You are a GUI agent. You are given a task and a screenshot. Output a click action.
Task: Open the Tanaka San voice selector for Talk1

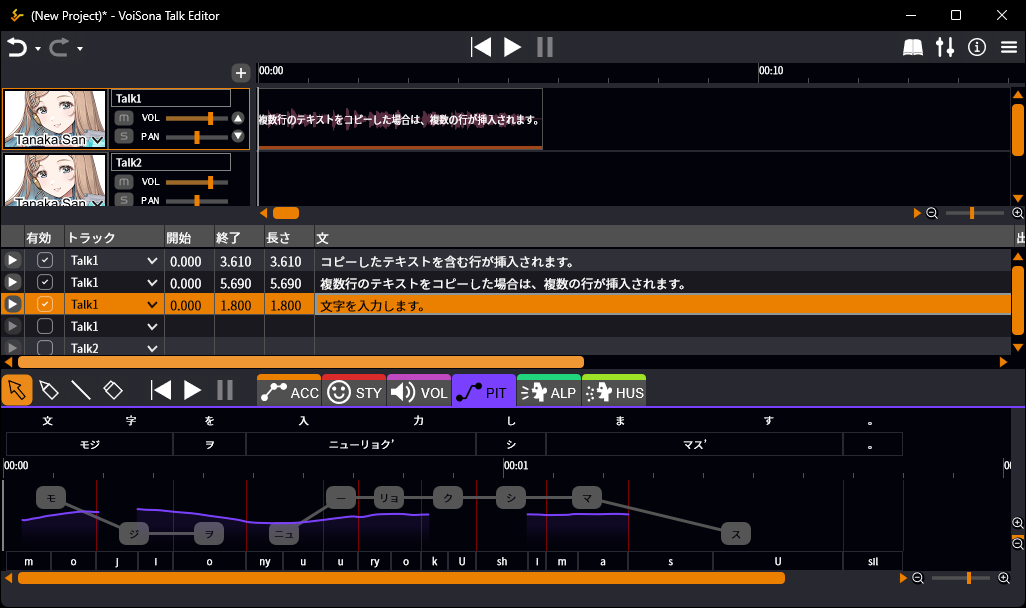97,141
